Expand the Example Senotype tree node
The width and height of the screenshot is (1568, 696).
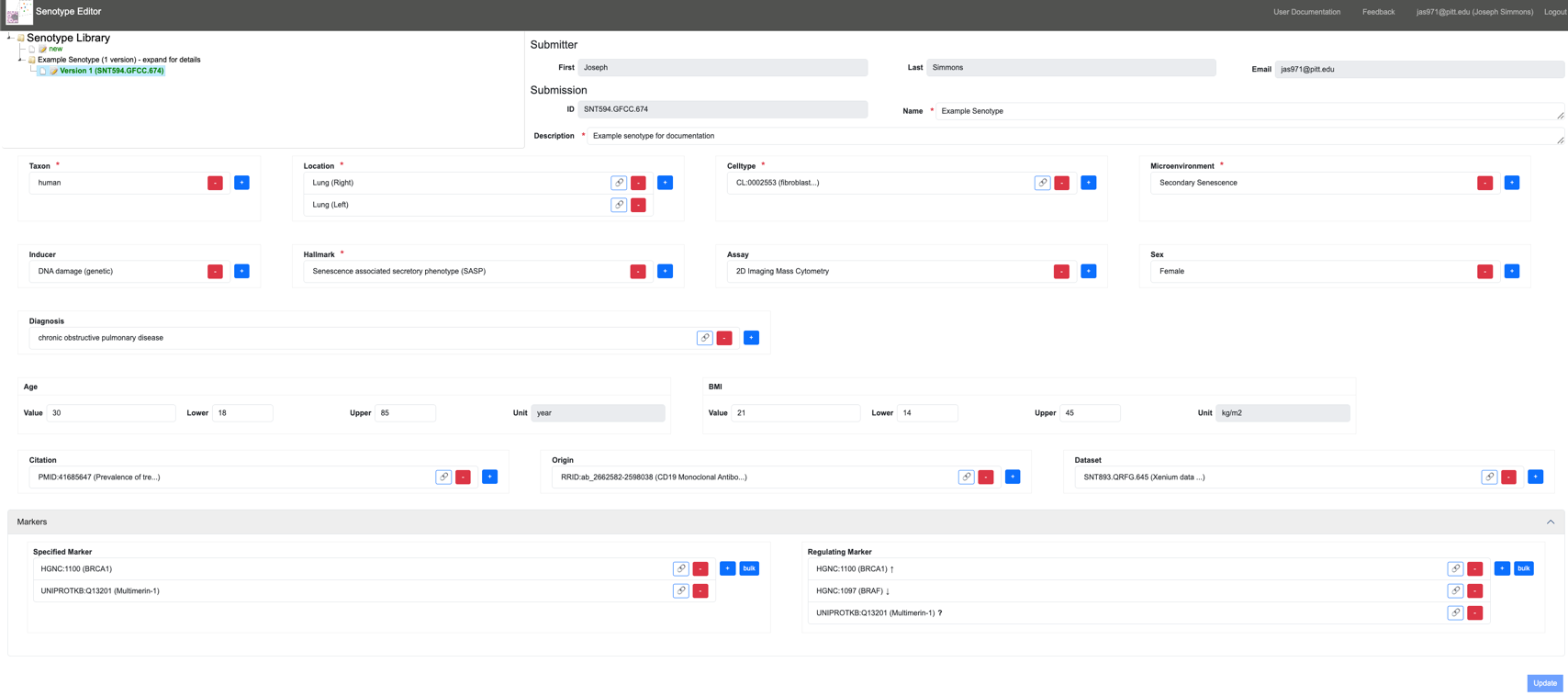pos(21,60)
